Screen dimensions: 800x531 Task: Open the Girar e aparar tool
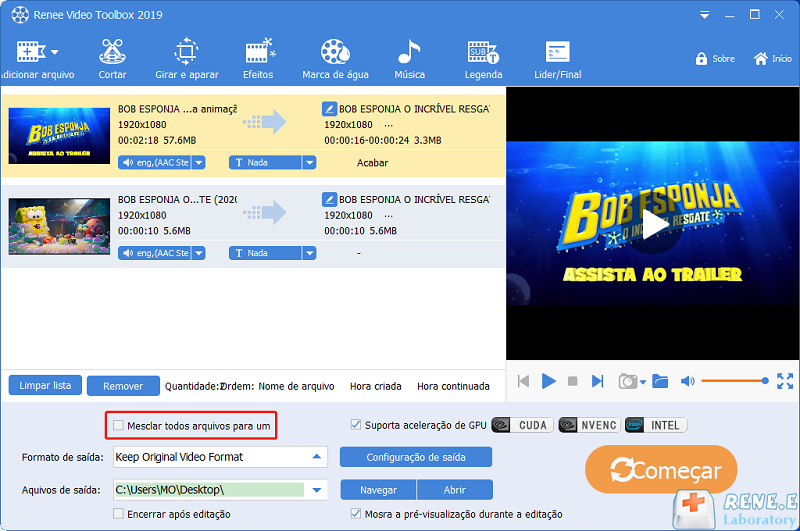(x=187, y=60)
